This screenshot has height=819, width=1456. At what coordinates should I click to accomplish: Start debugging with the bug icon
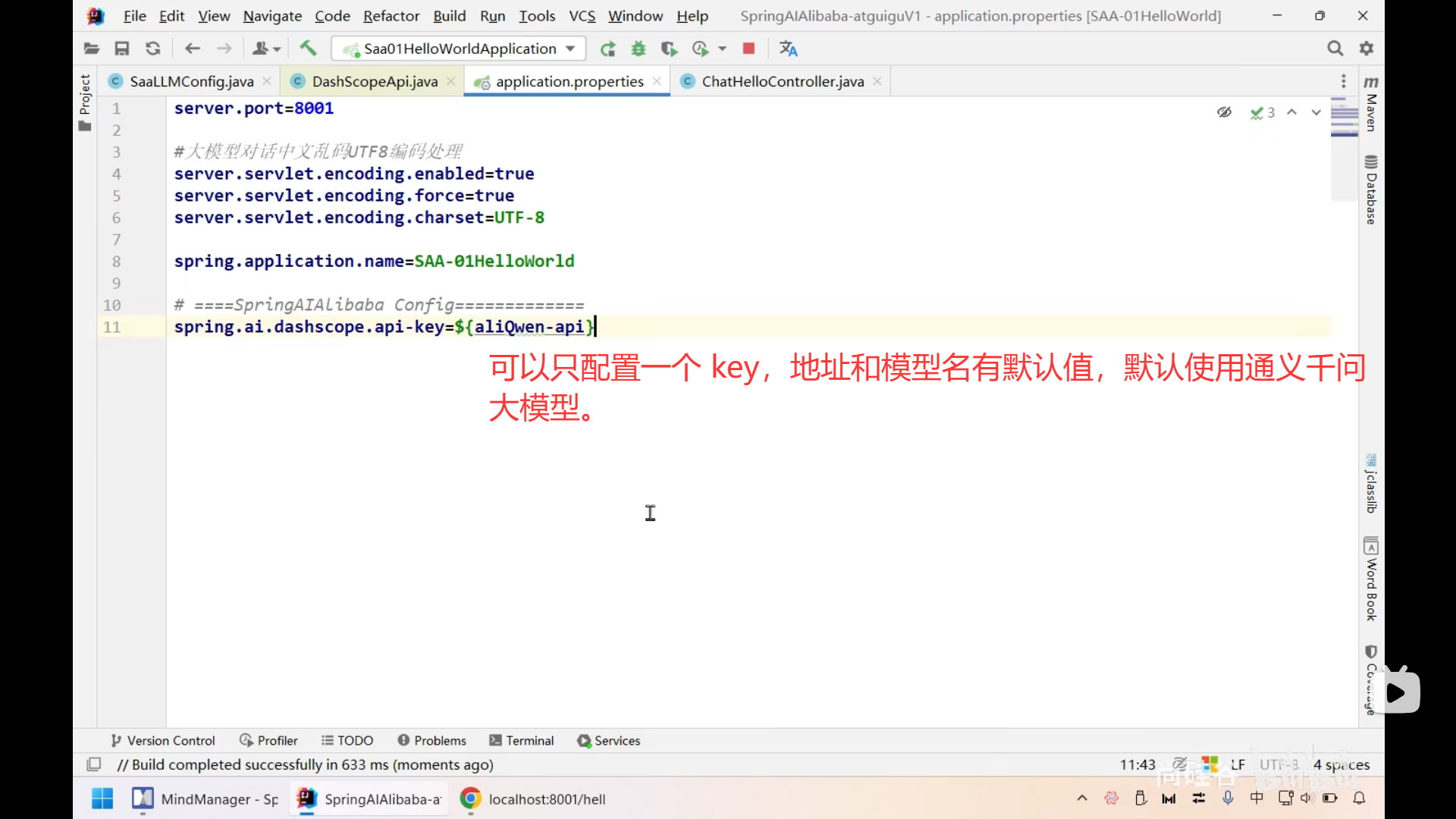[x=639, y=49]
